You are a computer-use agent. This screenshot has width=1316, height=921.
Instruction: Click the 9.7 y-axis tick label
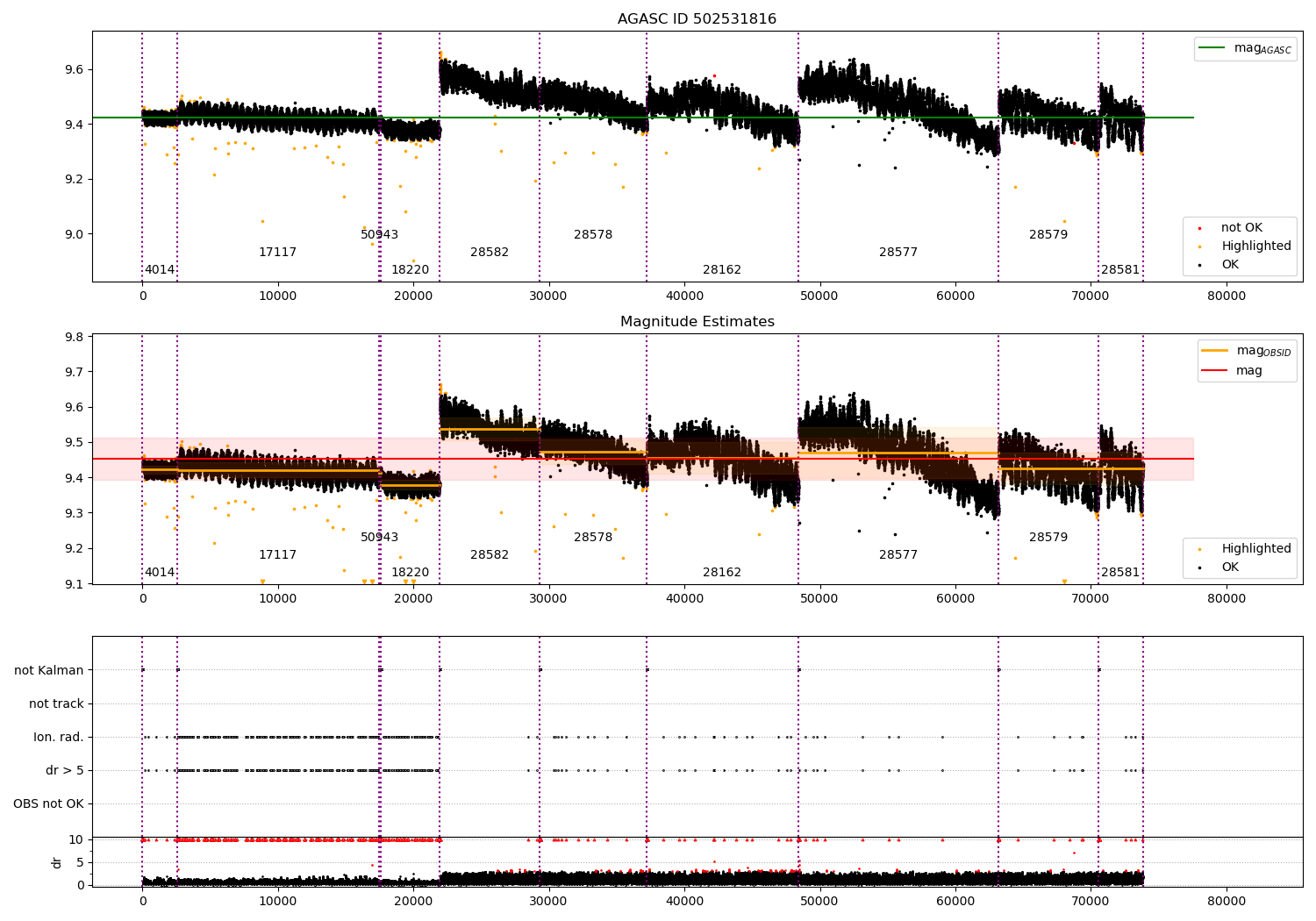click(75, 372)
